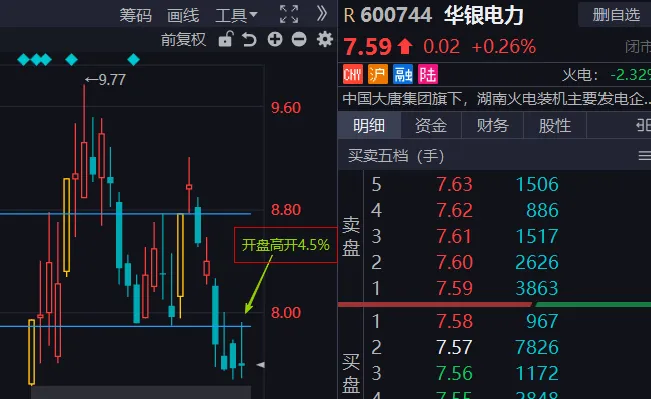Zoom in with plus circle icon
Viewport: 651px width, 399px height.
click(275, 39)
